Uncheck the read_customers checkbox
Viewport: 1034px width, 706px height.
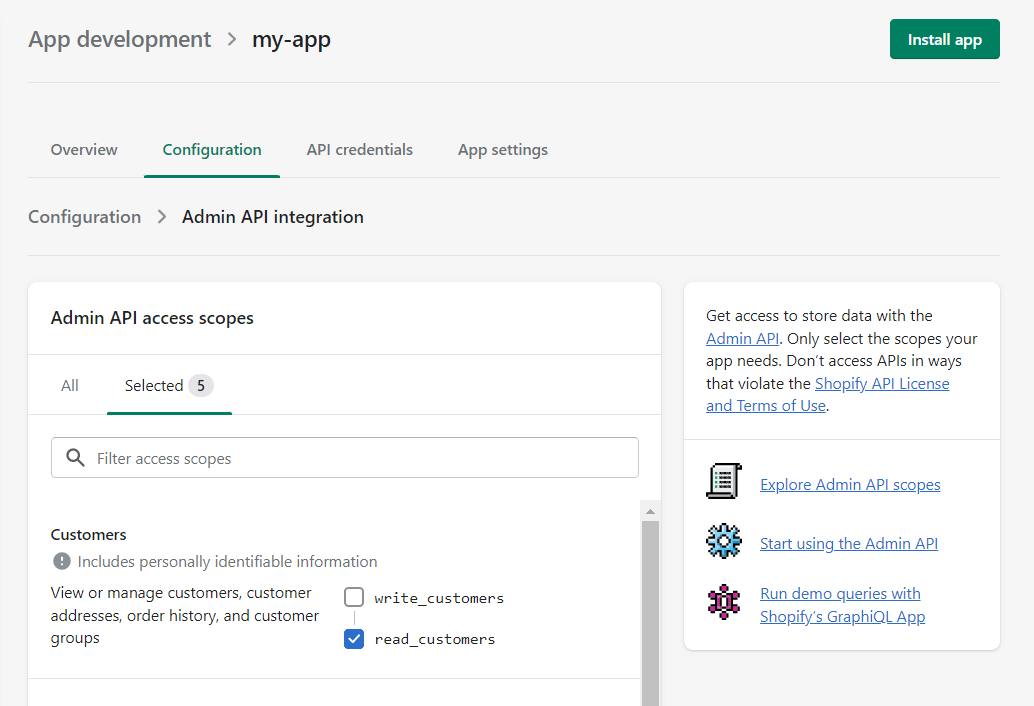(354, 639)
